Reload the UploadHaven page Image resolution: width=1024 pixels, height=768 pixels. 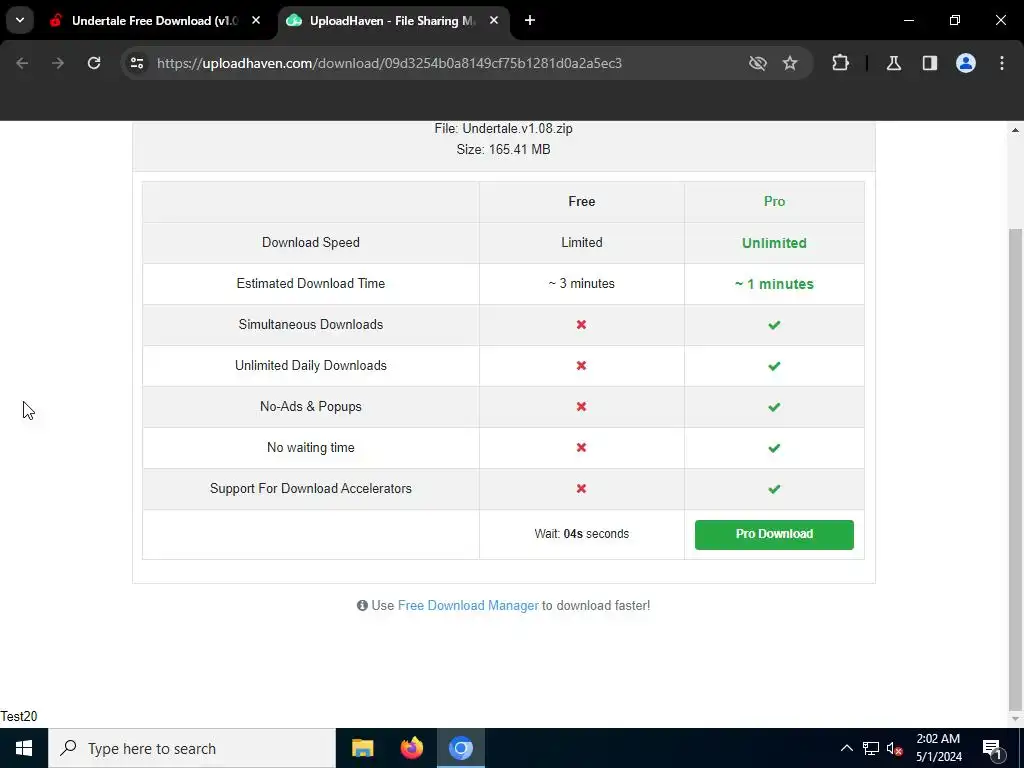tap(94, 63)
